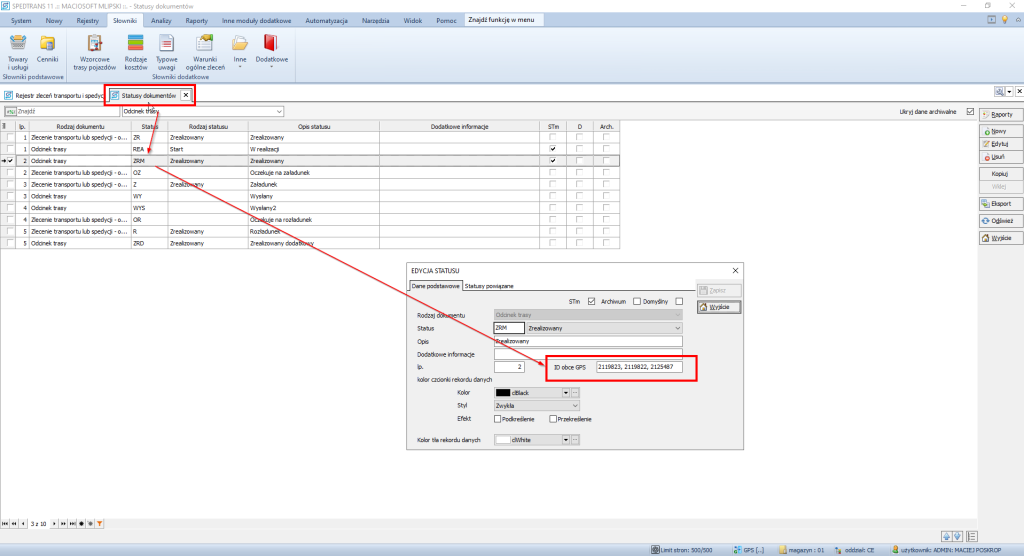Click the Odśwież button
1024x556 pixels.
997,220
